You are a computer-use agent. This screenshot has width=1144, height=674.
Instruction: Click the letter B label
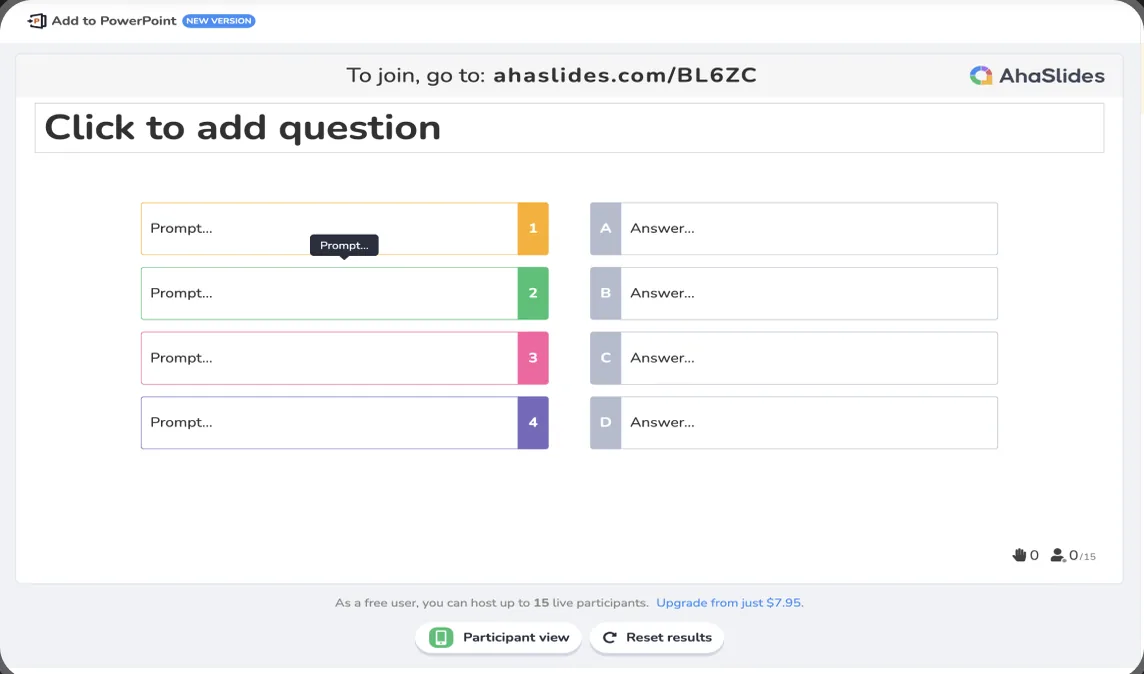[x=606, y=293]
